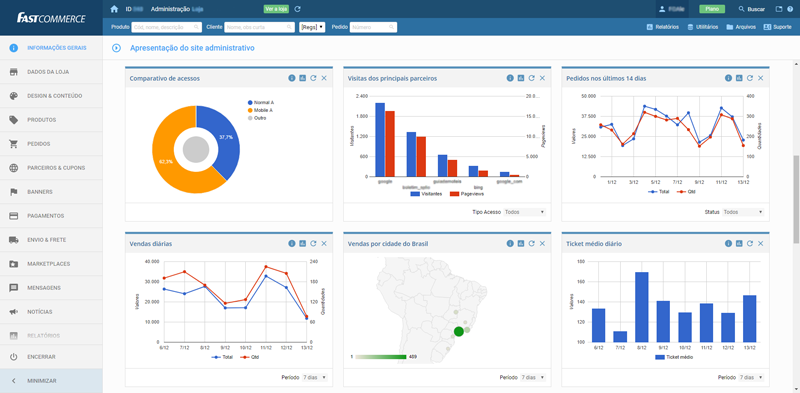Open Utilitários in top toolbar
This screenshot has height=393, width=800.
[x=703, y=27]
